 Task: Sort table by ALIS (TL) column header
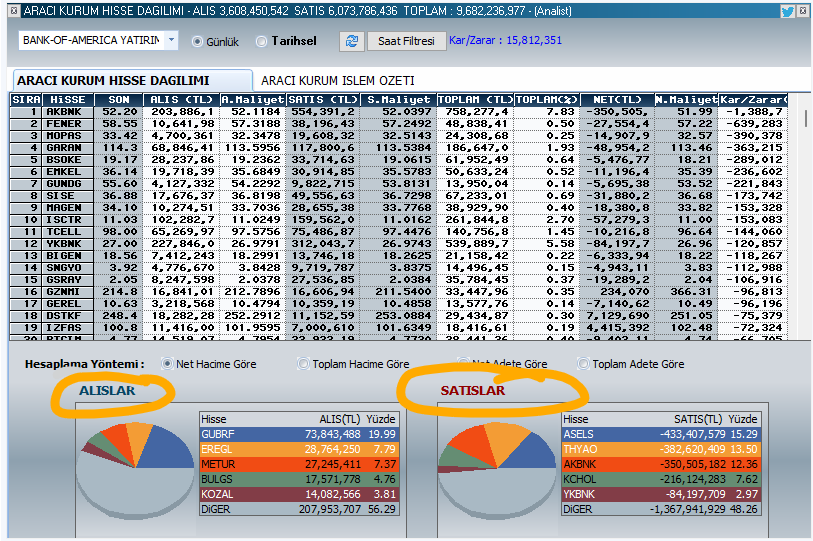click(x=181, y=100)
